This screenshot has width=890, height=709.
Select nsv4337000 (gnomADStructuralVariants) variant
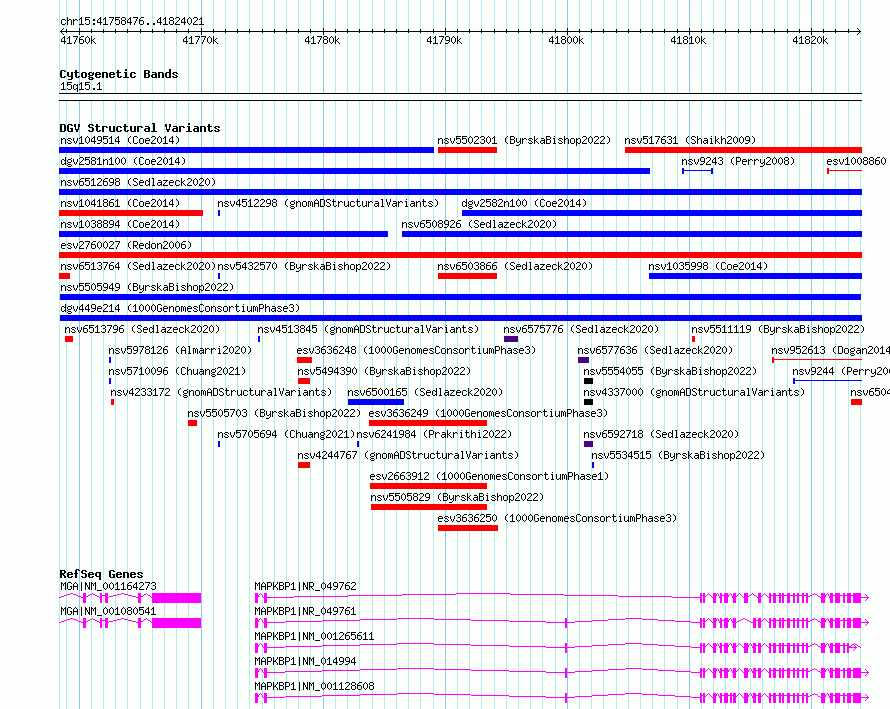694,392
